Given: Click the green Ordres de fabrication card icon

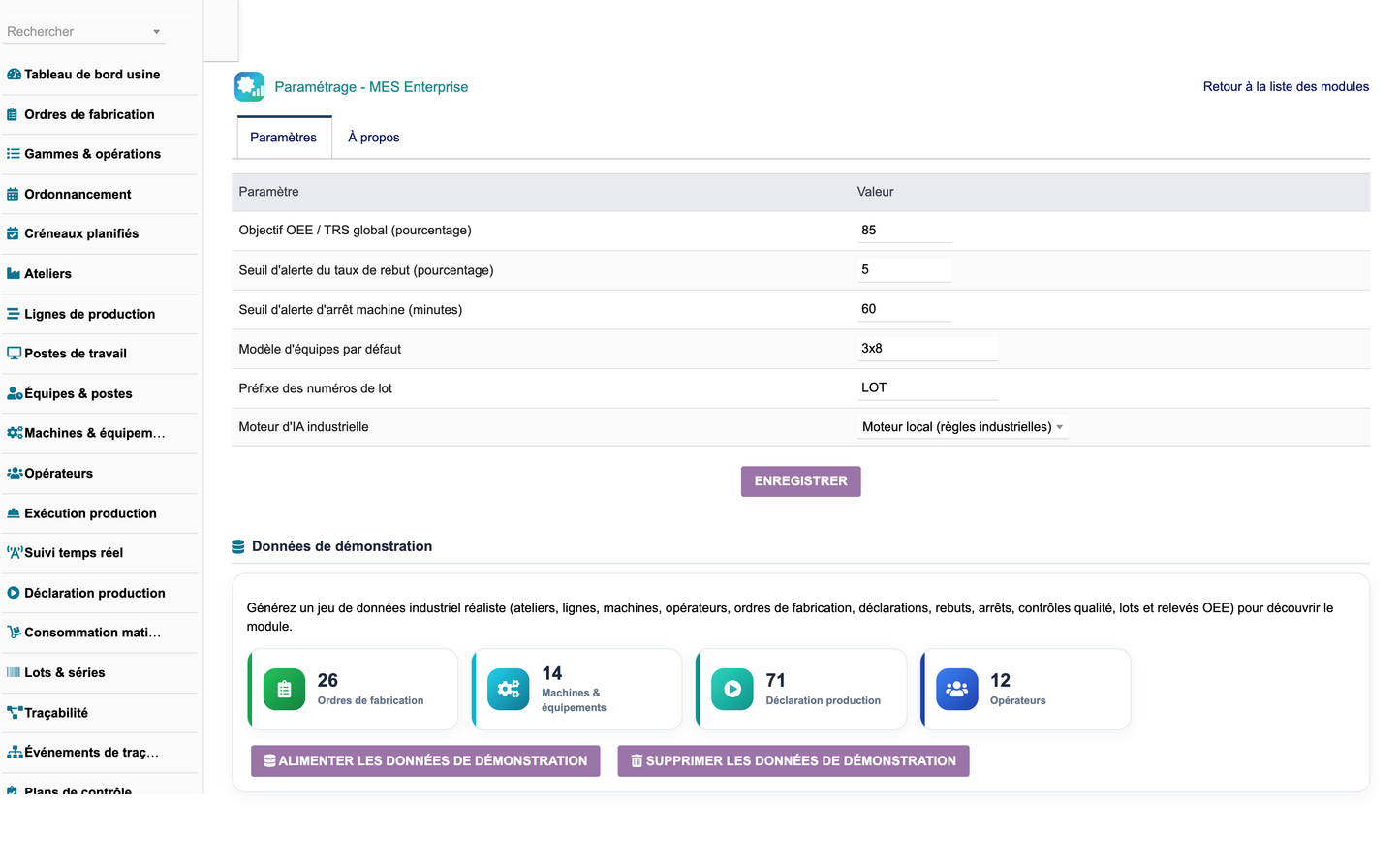Looking at the screenshot, I should [284, 690].
